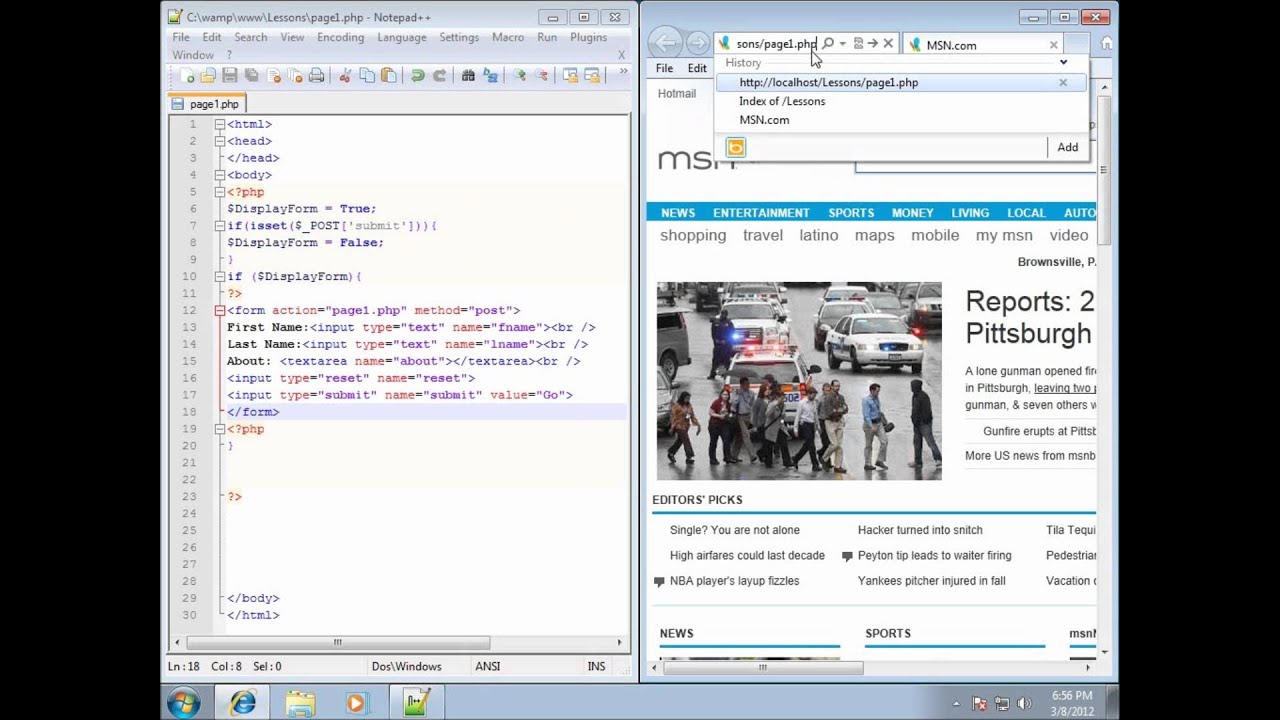The width and height of the screenshot is (1280, 720).
Task: Click Windows Explorer folder on taskbar
Action: pyautogui.click(x=300, y=704)
